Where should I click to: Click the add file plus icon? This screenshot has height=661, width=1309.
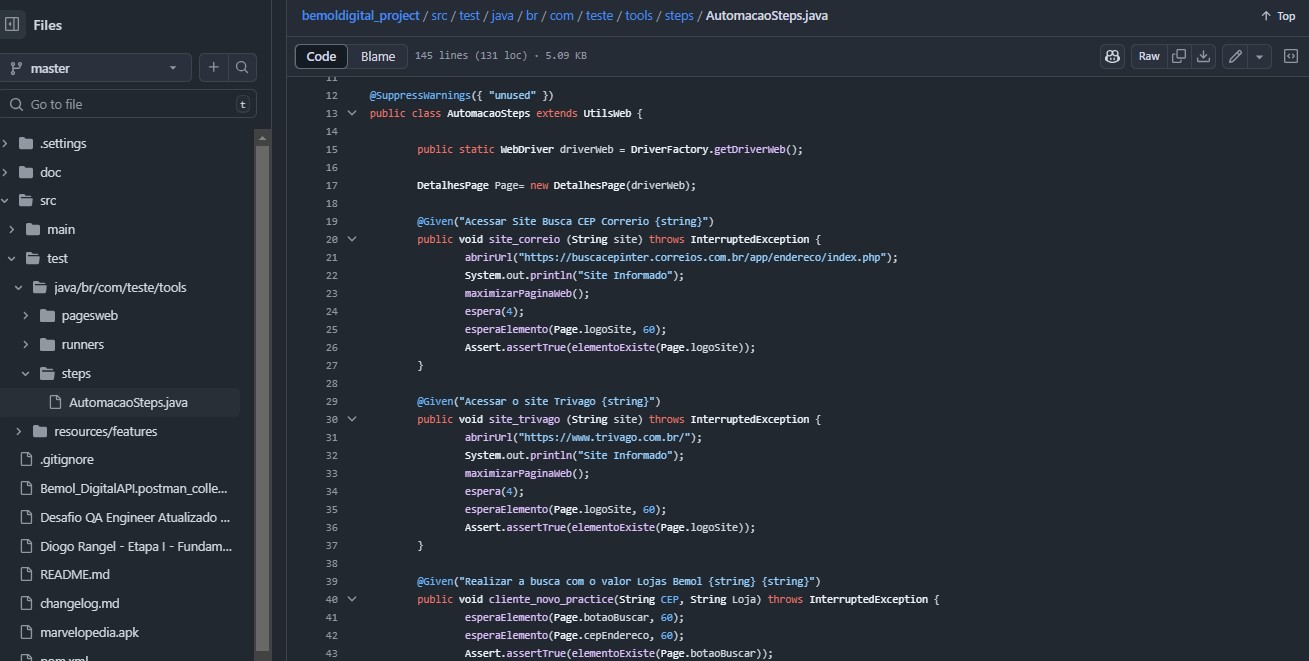tap(213, 67)
